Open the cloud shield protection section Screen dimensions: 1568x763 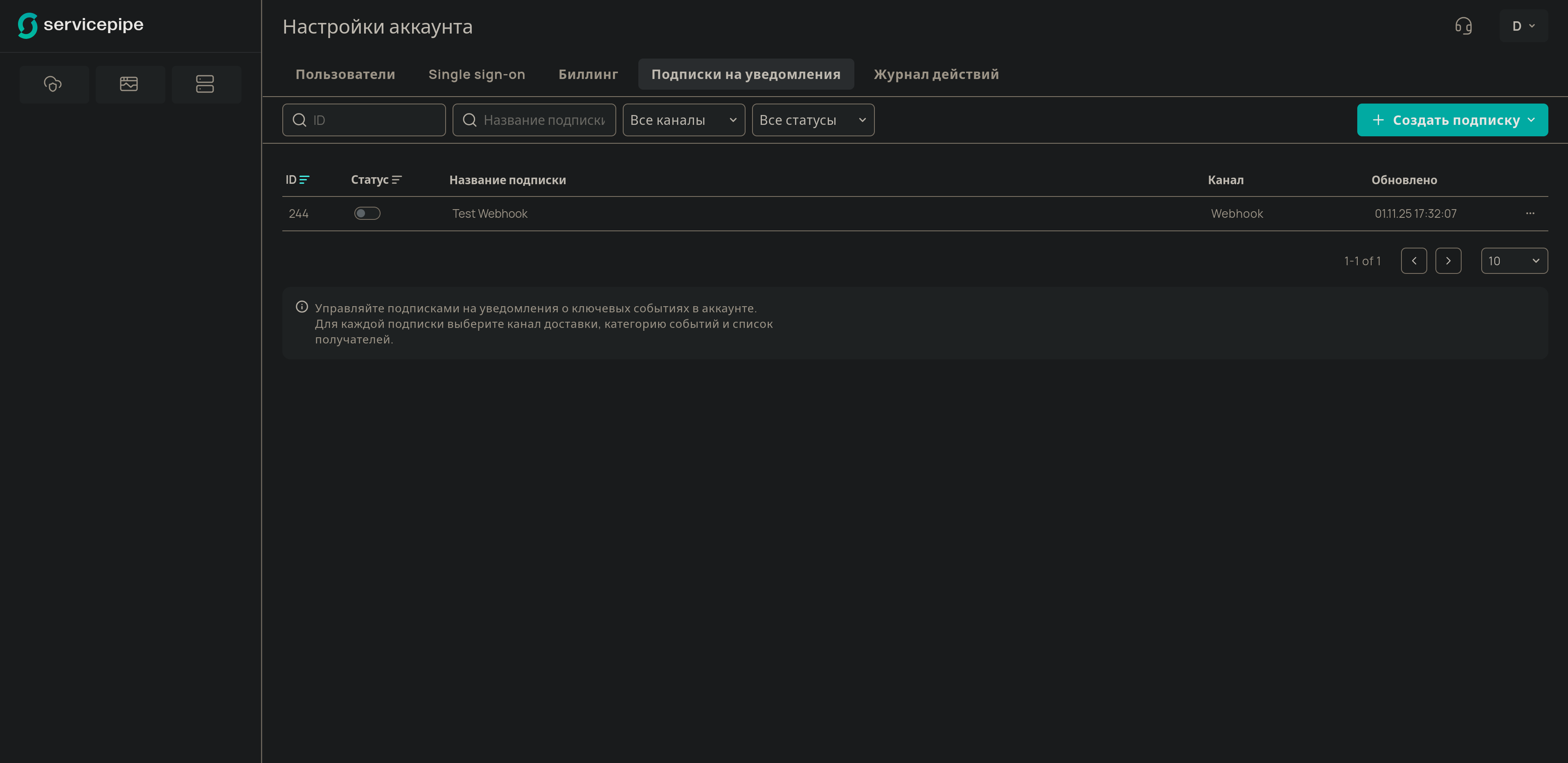[x=54, y=84]
